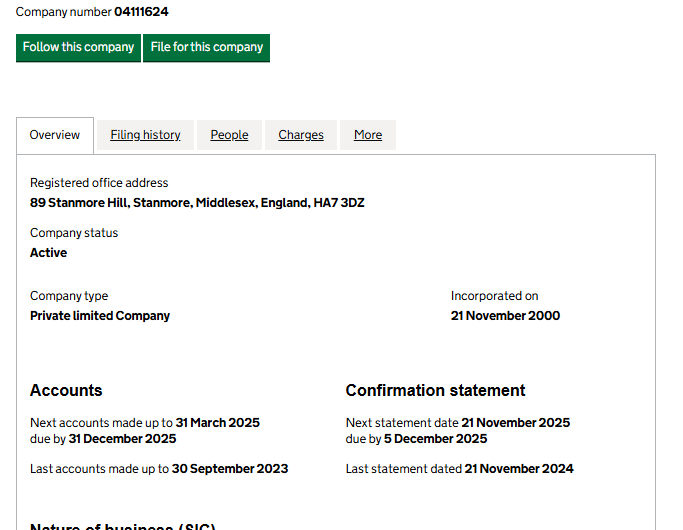Click the accounts due date 31 December 2025

pyautogui.click(x=122, y=439)
